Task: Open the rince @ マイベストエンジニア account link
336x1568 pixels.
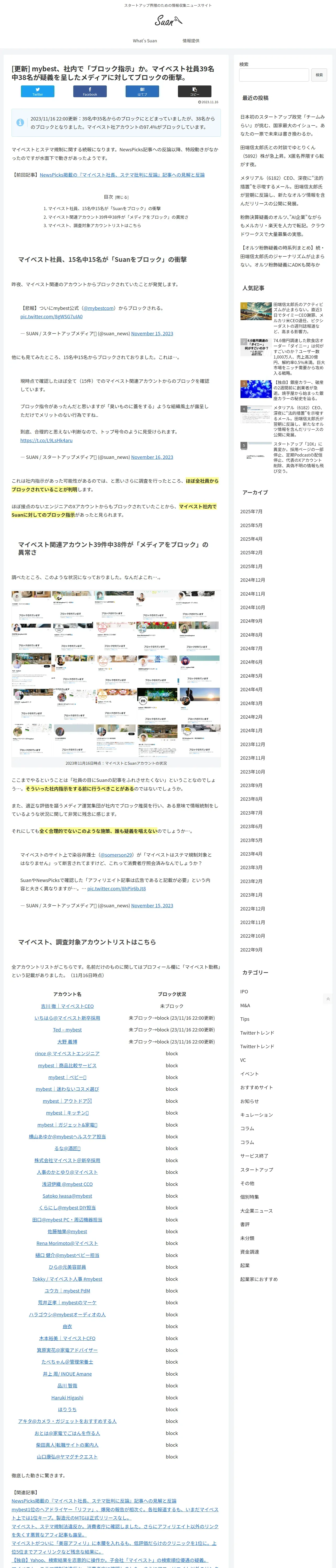Action: [67, 1054]
